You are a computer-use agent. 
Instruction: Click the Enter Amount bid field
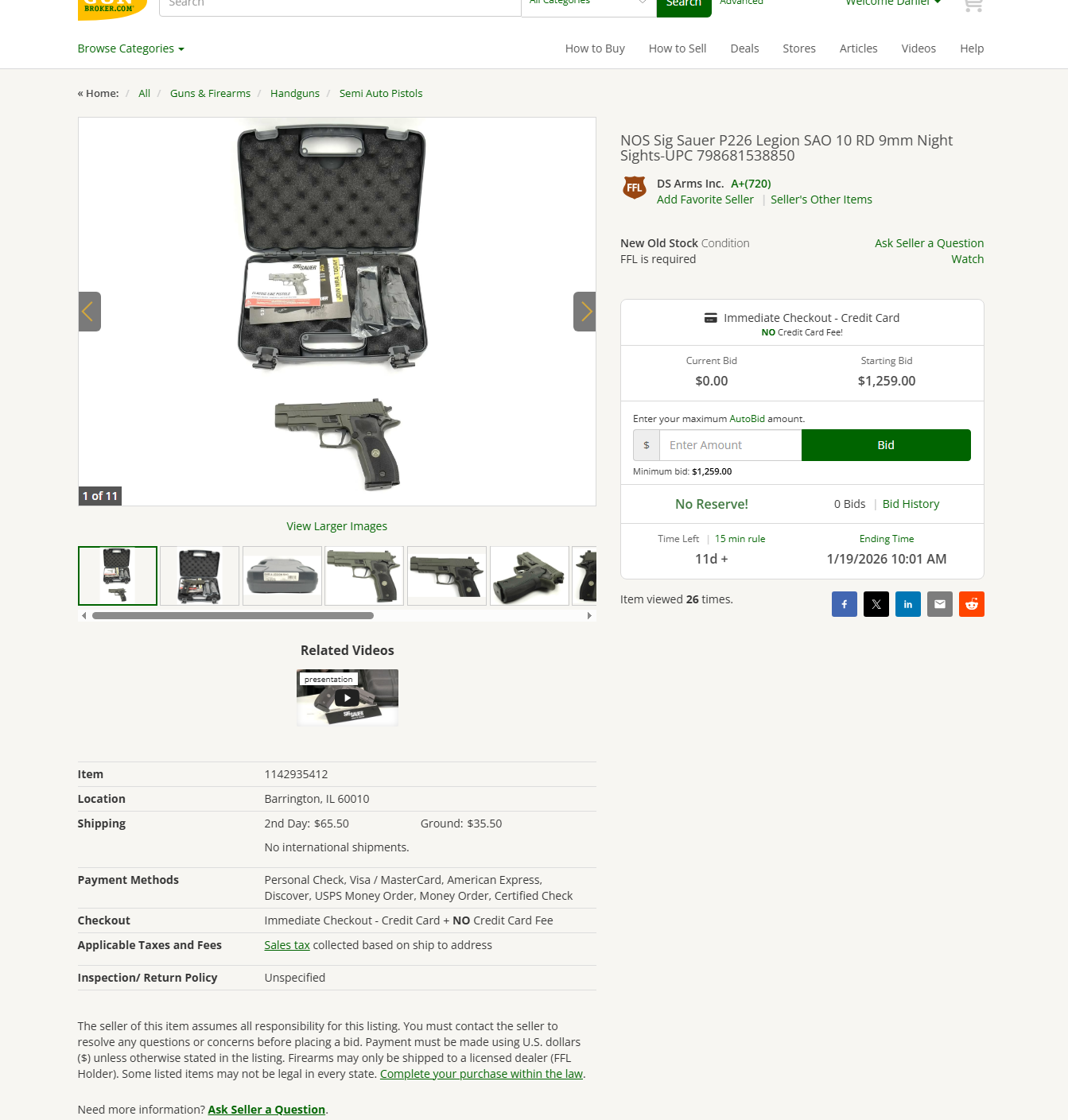[x=730, y=445]
